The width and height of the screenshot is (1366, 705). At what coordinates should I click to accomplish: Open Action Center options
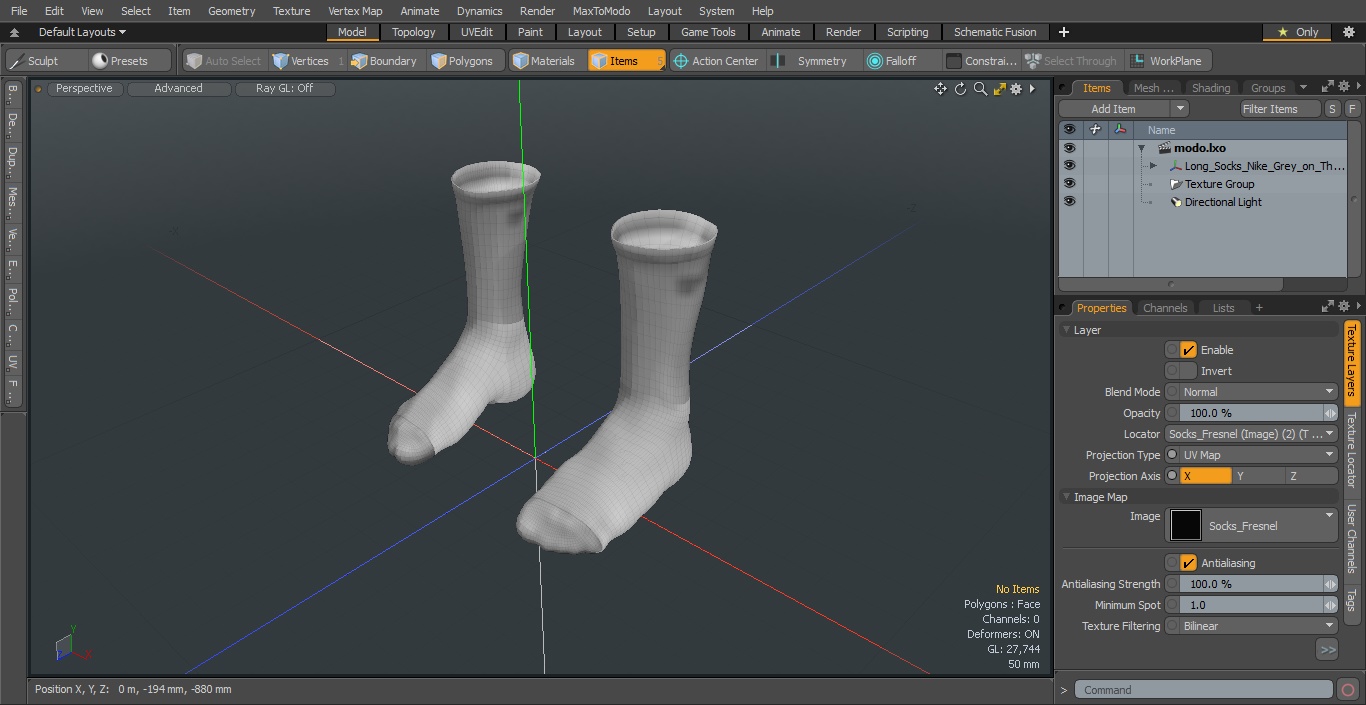(716, 61)
